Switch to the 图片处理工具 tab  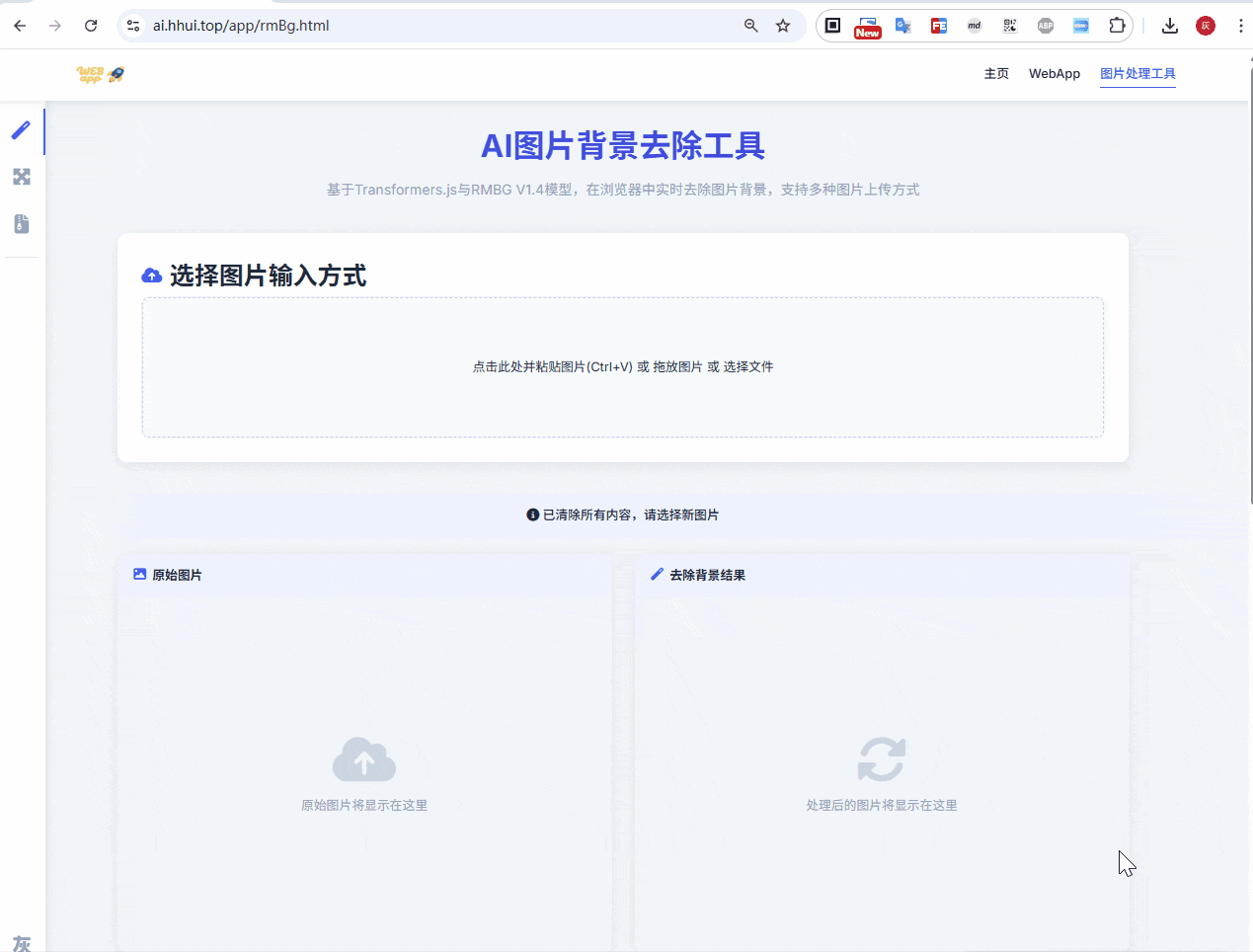coord(1137,74)
